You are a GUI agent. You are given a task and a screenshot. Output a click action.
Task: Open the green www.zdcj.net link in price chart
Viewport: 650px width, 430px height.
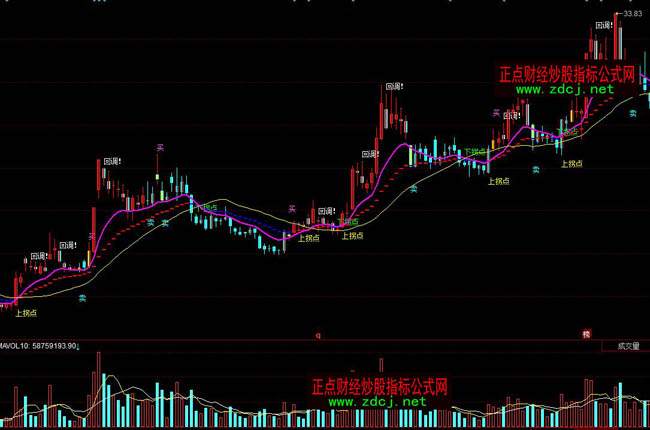564,89
